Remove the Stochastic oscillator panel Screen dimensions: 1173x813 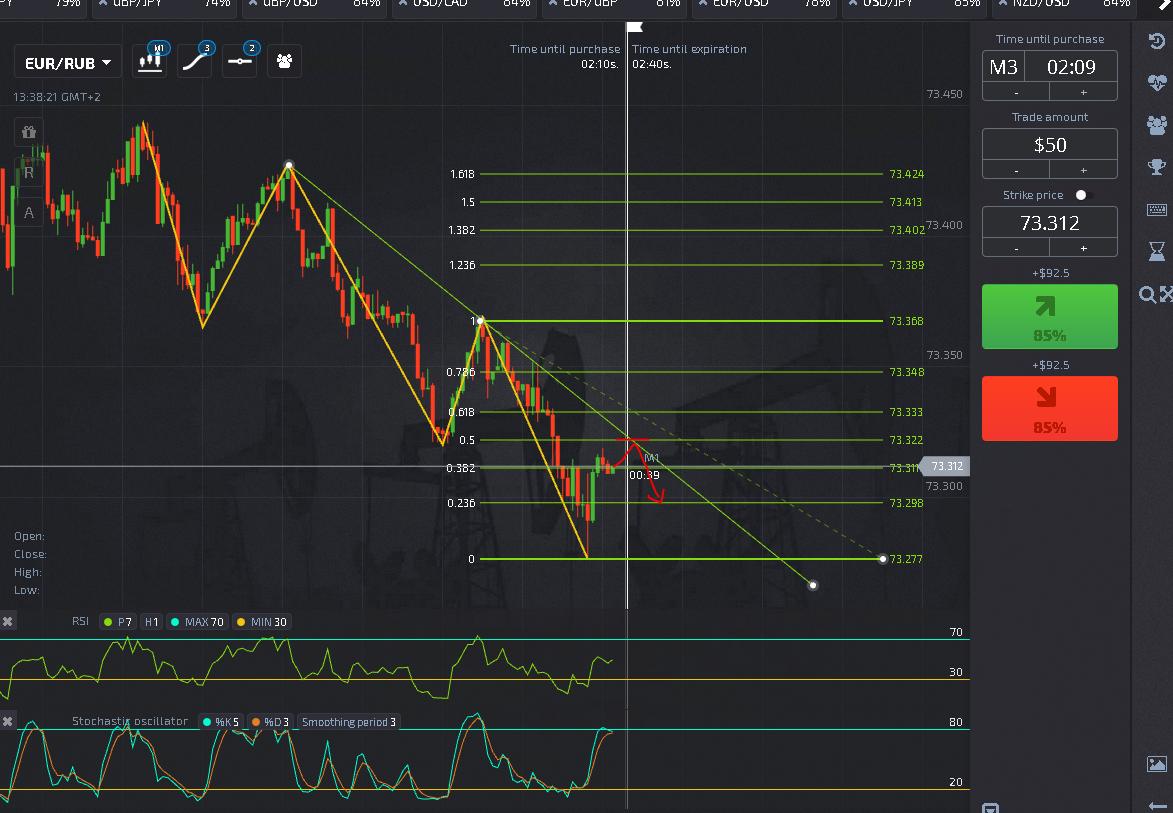(7, 722)
